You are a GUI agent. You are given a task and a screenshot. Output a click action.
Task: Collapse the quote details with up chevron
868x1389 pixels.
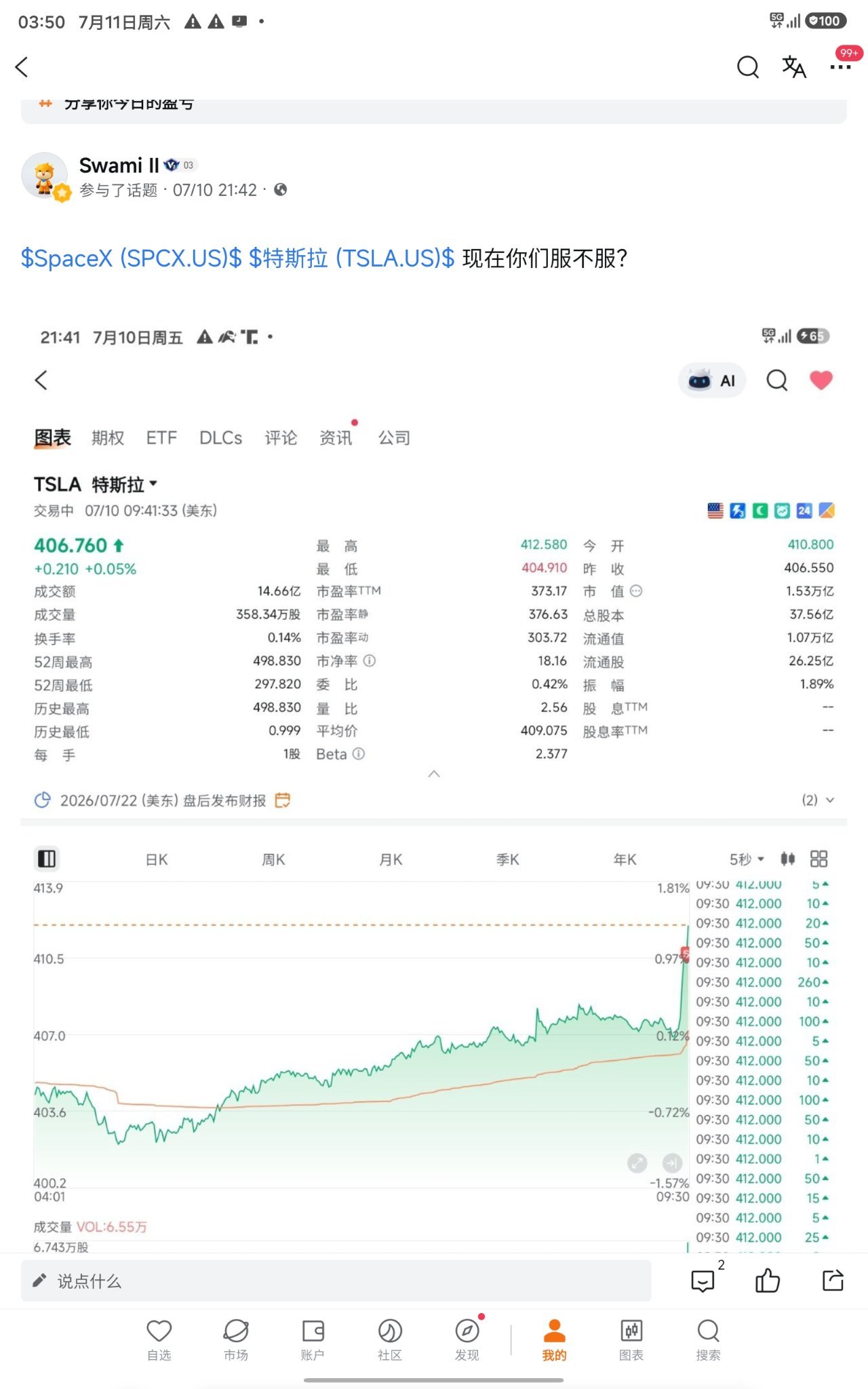[x=434, y=774]
